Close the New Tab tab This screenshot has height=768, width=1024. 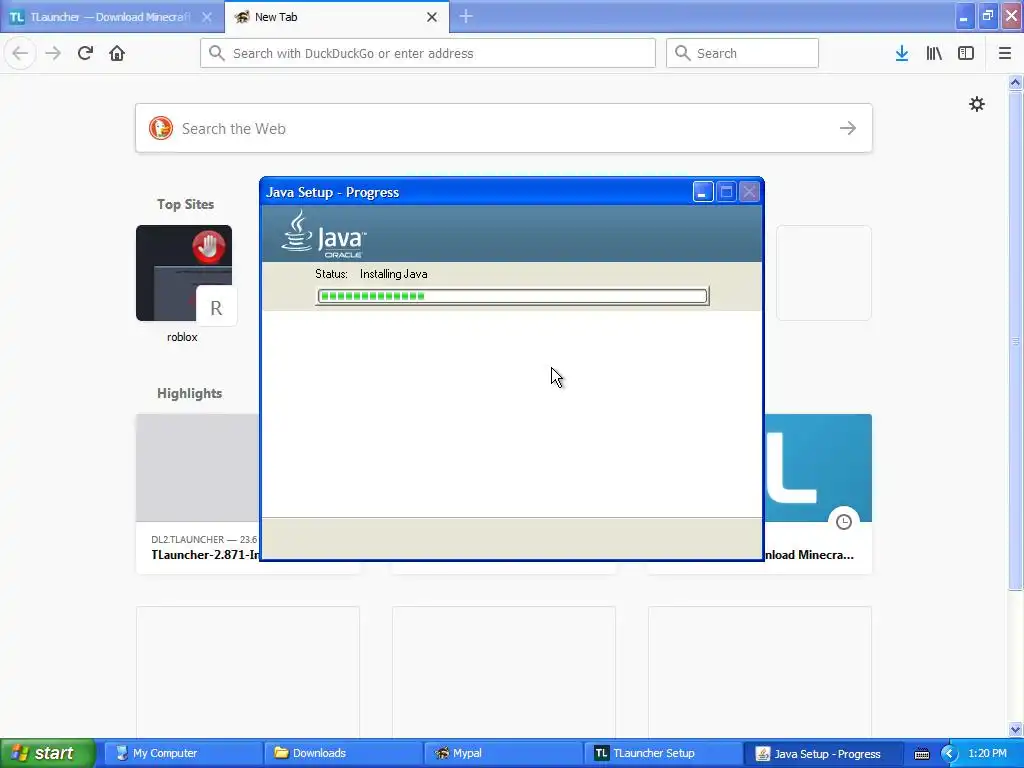click(x=432, y=17)
